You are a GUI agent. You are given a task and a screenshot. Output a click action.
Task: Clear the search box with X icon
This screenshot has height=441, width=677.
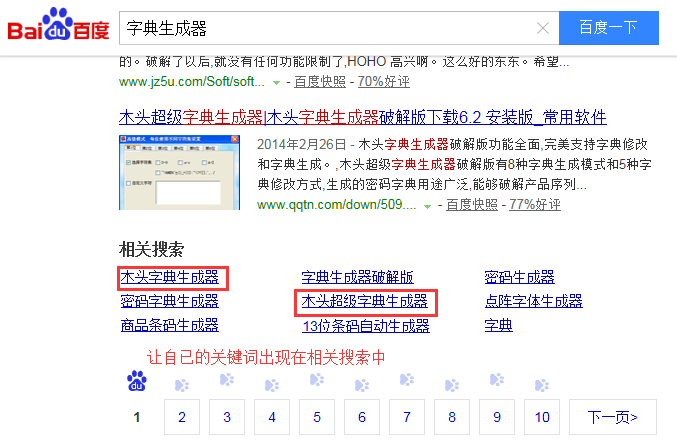(x=542, y=28)
